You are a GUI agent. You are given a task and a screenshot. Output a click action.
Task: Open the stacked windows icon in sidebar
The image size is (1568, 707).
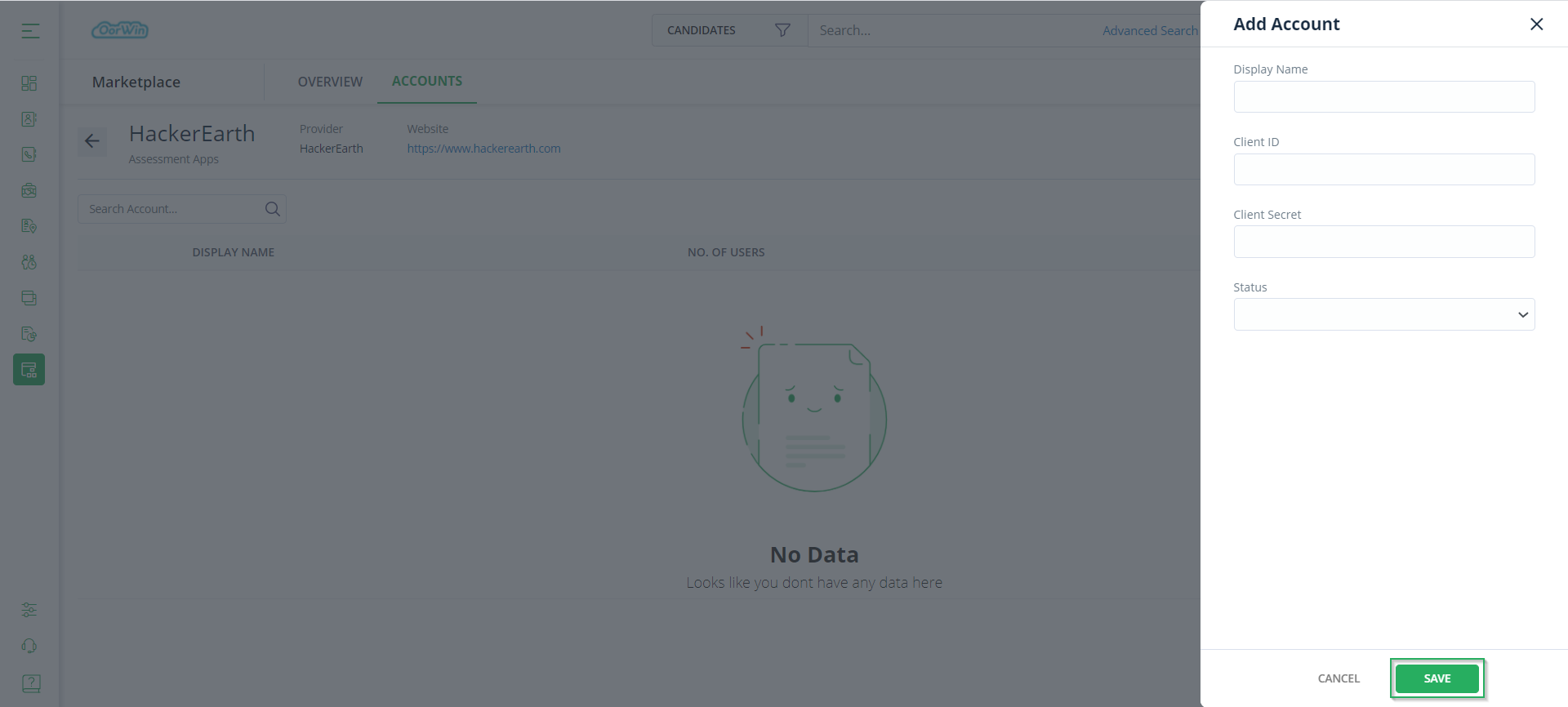click(x=29, y=298)
